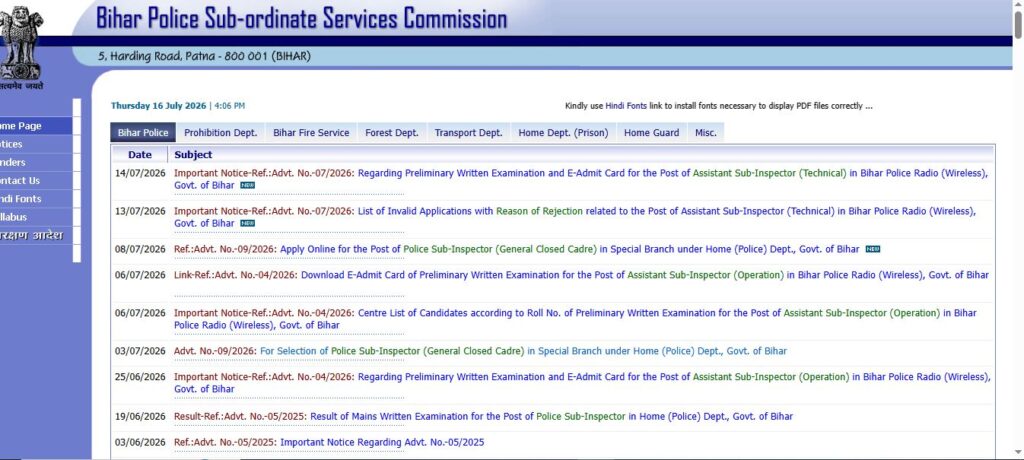Click date cell 25/06/2026
This screenshot has width=1024, height=460.
140,377
